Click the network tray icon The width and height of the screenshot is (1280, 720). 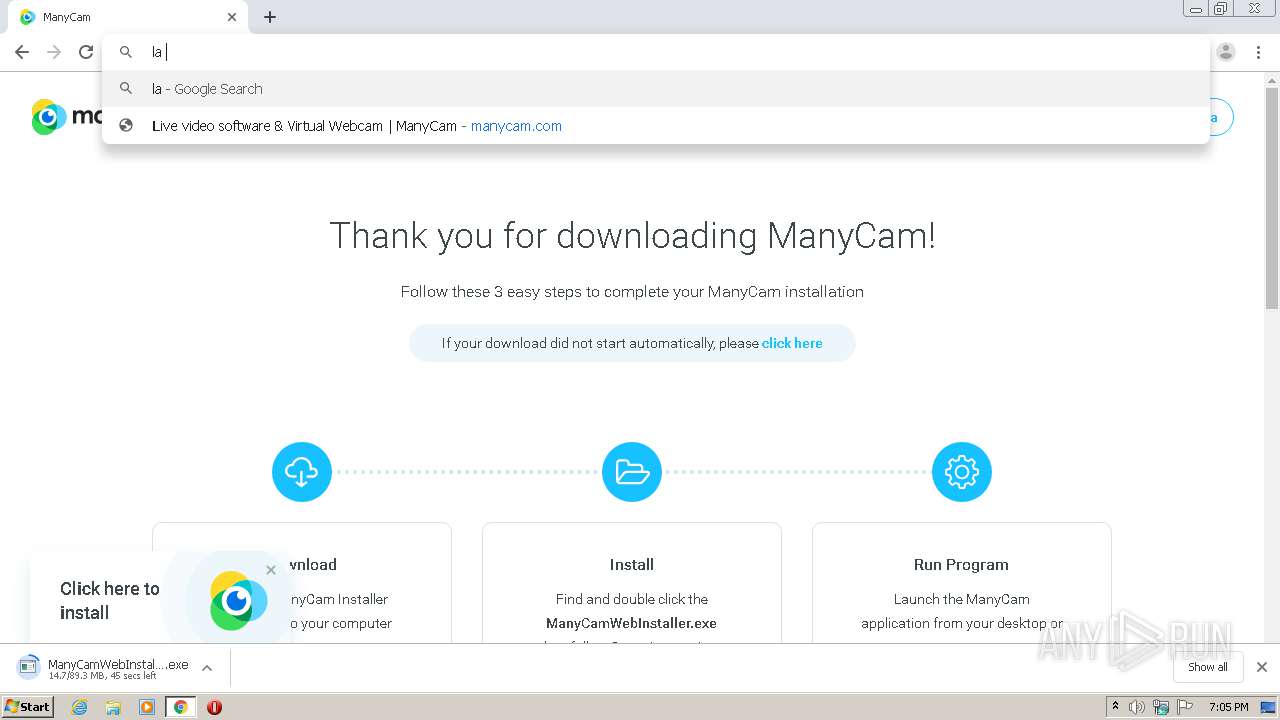[x=1161, y=707]
